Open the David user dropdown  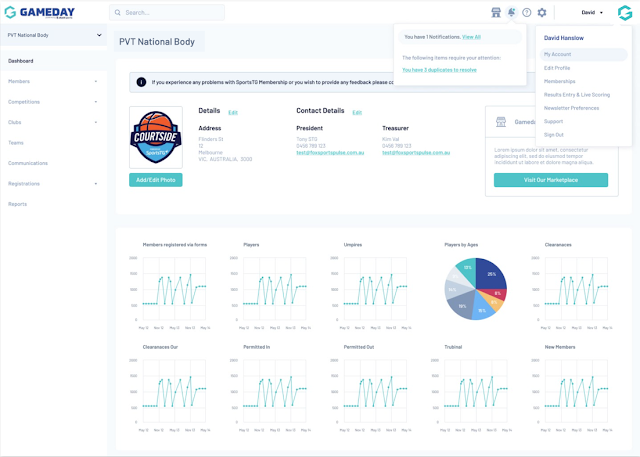coord(592,13)
